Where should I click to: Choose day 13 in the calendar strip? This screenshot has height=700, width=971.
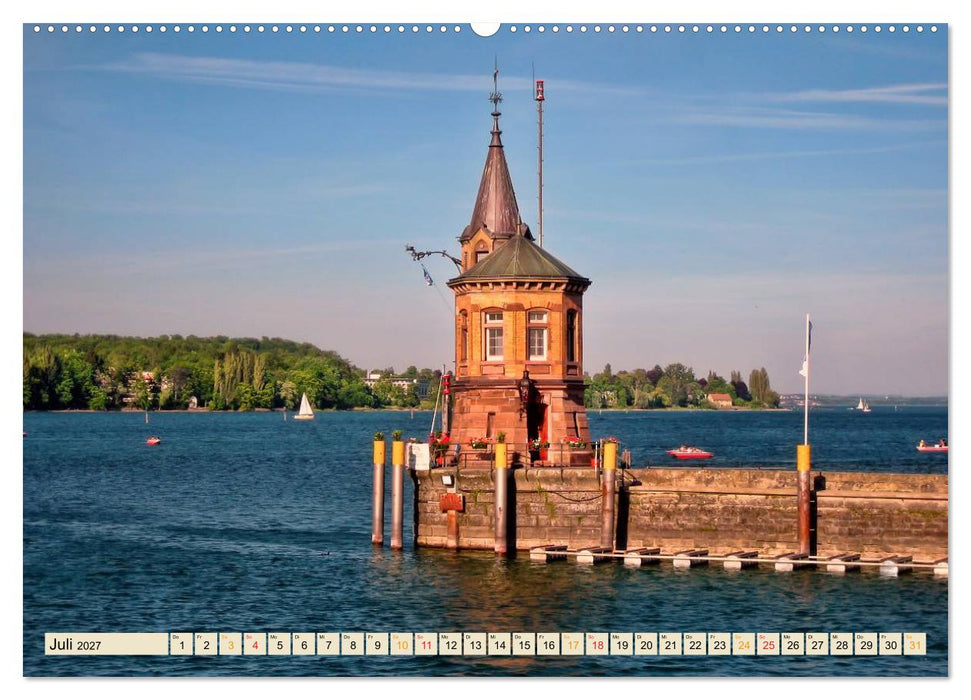(475, 644)
